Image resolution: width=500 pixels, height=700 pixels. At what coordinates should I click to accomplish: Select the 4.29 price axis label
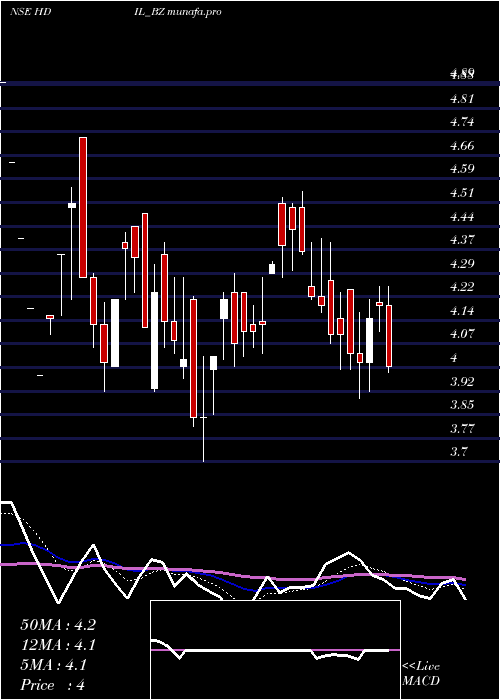coord(462,263)
